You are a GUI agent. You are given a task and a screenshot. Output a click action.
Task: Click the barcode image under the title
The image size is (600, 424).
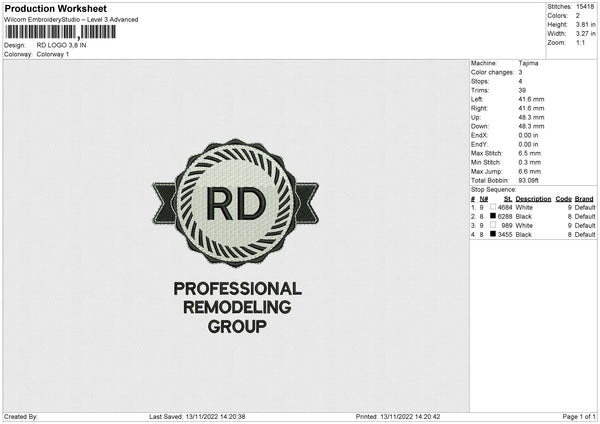click(x=60, y=32)
